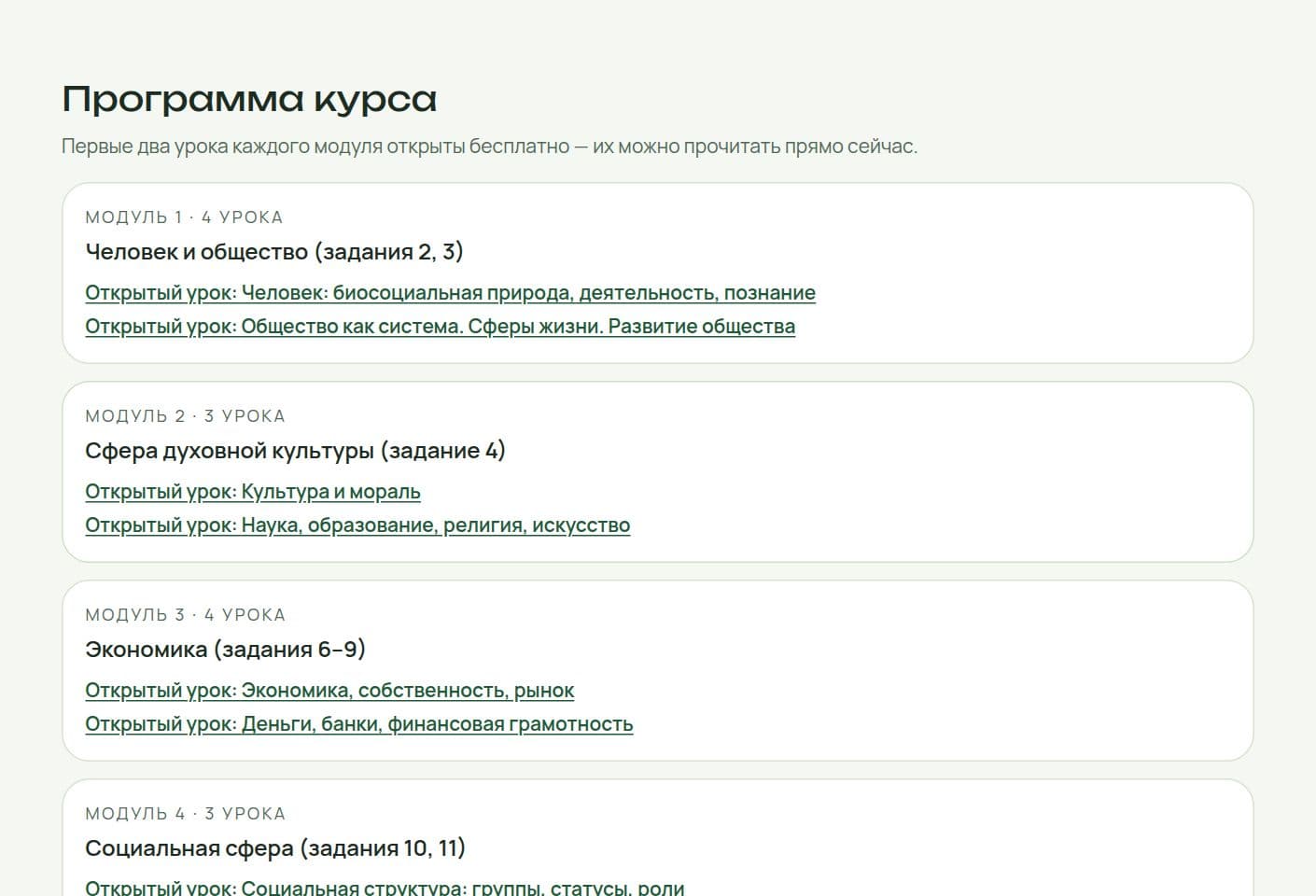Click the 'Человек и общество (задания 2, 3)' title
1316x896 pixels.
(274, 252)
